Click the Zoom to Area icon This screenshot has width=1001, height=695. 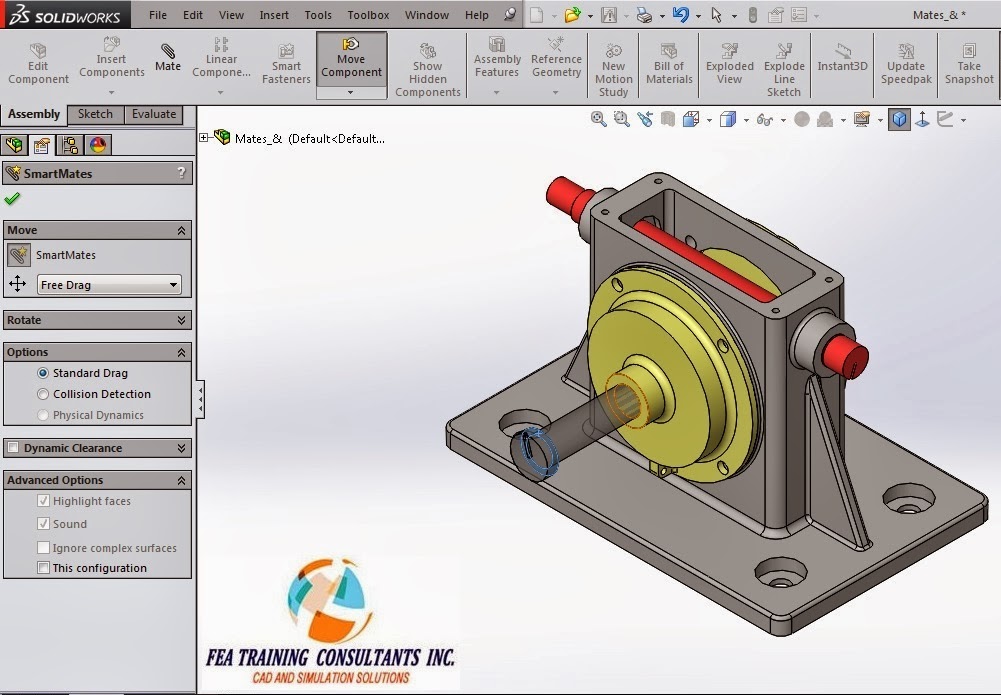click(x=621, y=119)
